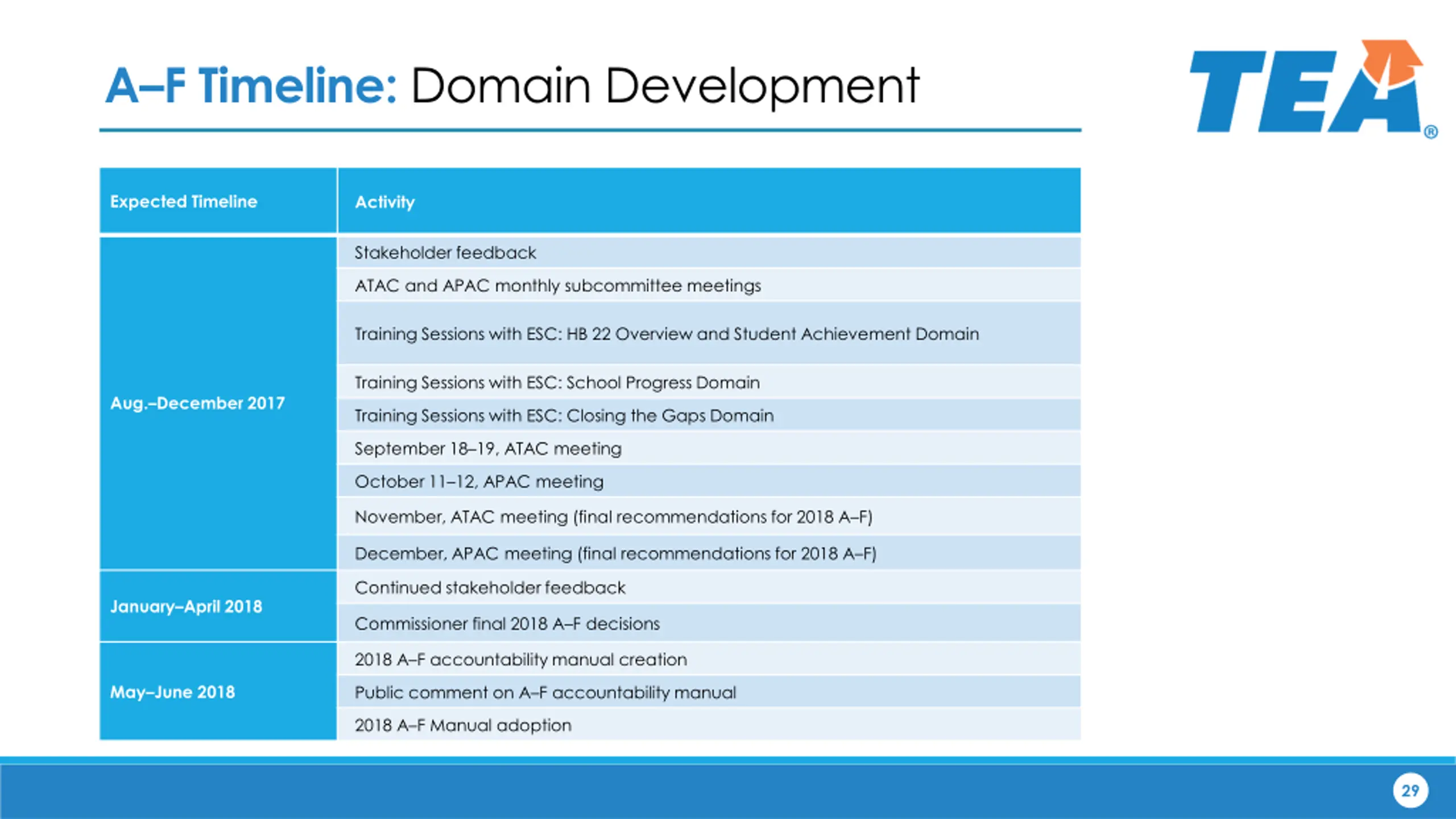
Task: Click 'September 18–19, ATAC meeting' row
Action: (x=709, y=448)
